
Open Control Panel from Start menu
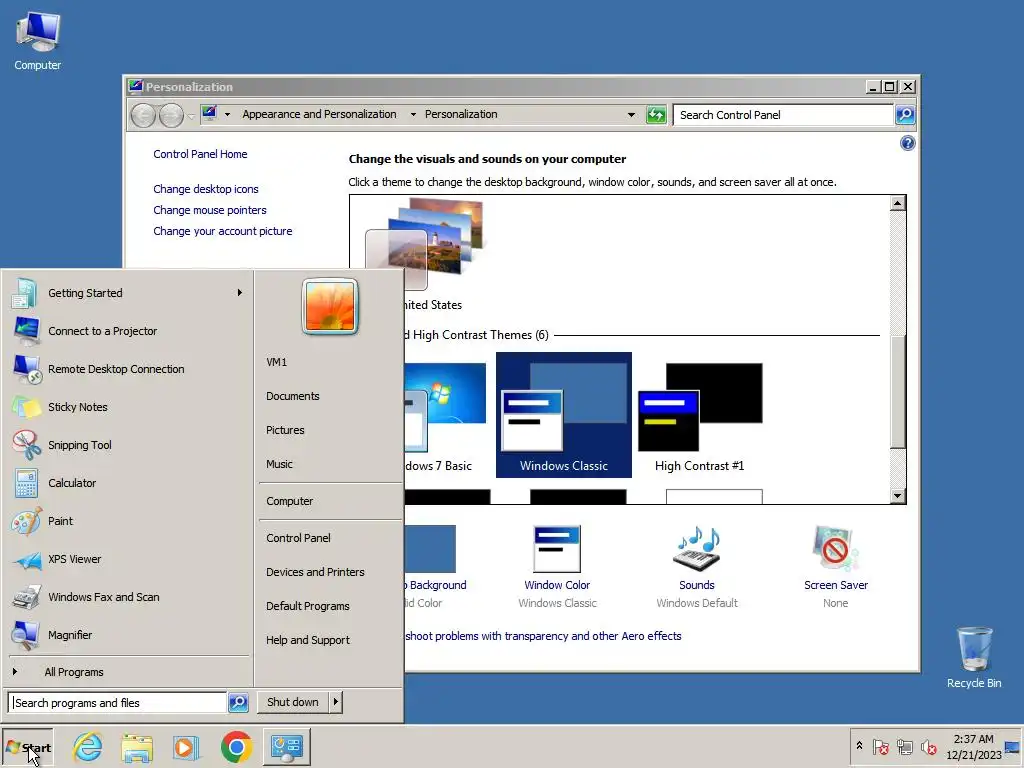[x=298, y=538]
